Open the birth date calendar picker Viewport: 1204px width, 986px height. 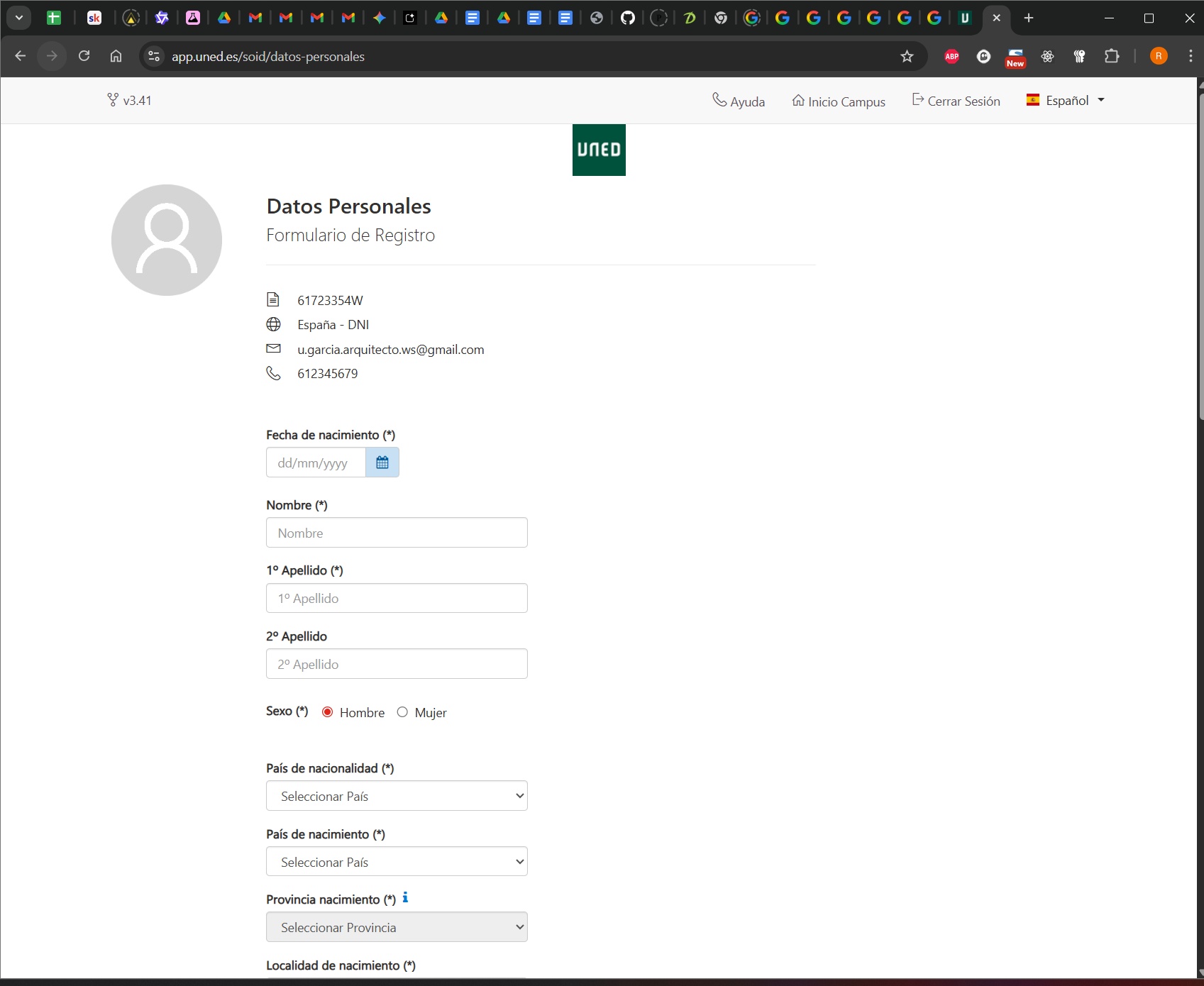tap(382, 462)
